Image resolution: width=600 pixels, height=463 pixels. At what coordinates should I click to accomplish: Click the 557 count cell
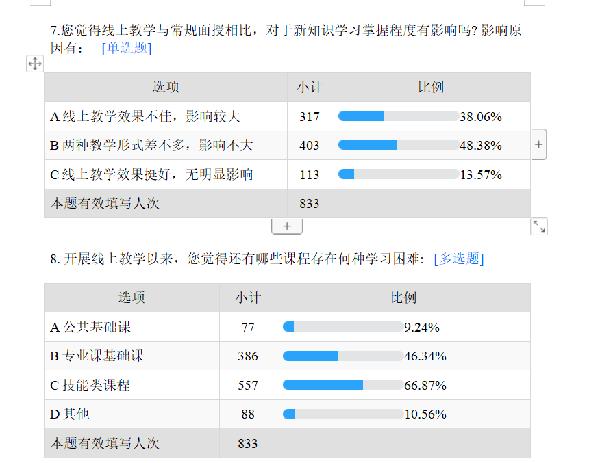(x=248, y=384)
